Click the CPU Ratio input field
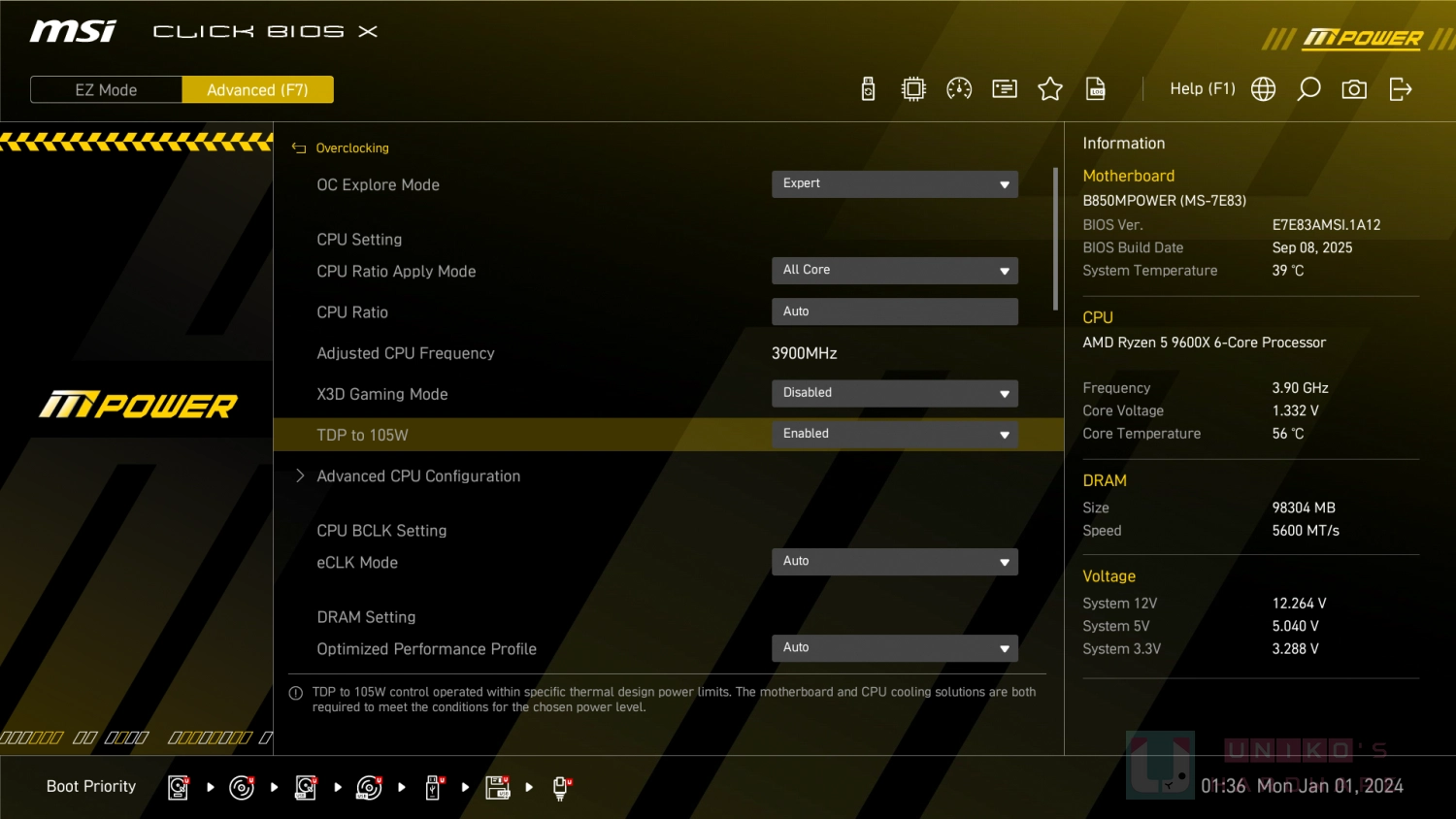Screen dimensions: 1456x819 coord(894,311)
